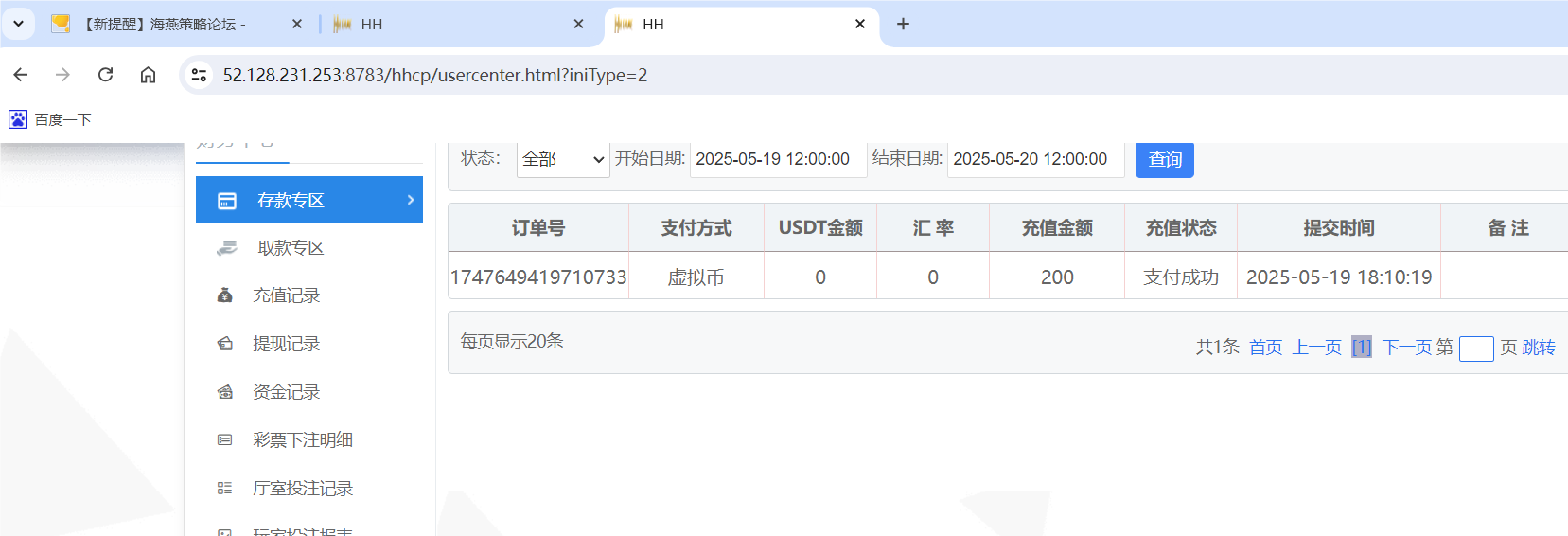The image size is (1568, 536).
Task: Click the address bar URL
Action: [435, 75]
